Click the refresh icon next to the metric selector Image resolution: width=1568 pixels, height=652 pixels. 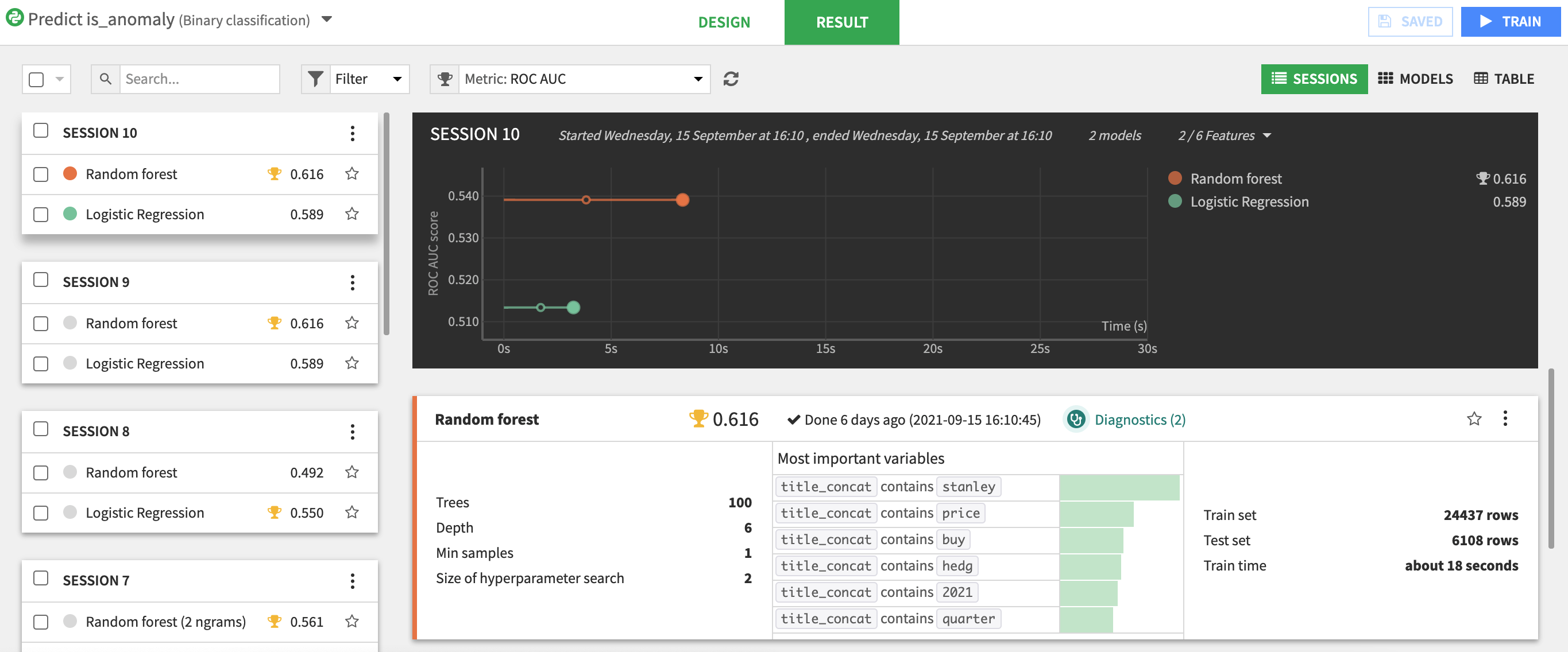pyautogui.click(x=731, y=79)
